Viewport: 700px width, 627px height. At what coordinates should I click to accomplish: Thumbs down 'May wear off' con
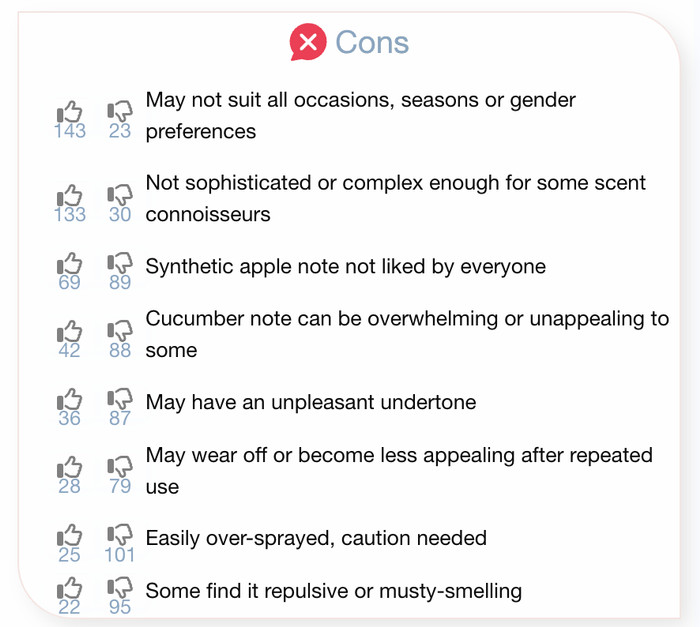click(120, 467)
